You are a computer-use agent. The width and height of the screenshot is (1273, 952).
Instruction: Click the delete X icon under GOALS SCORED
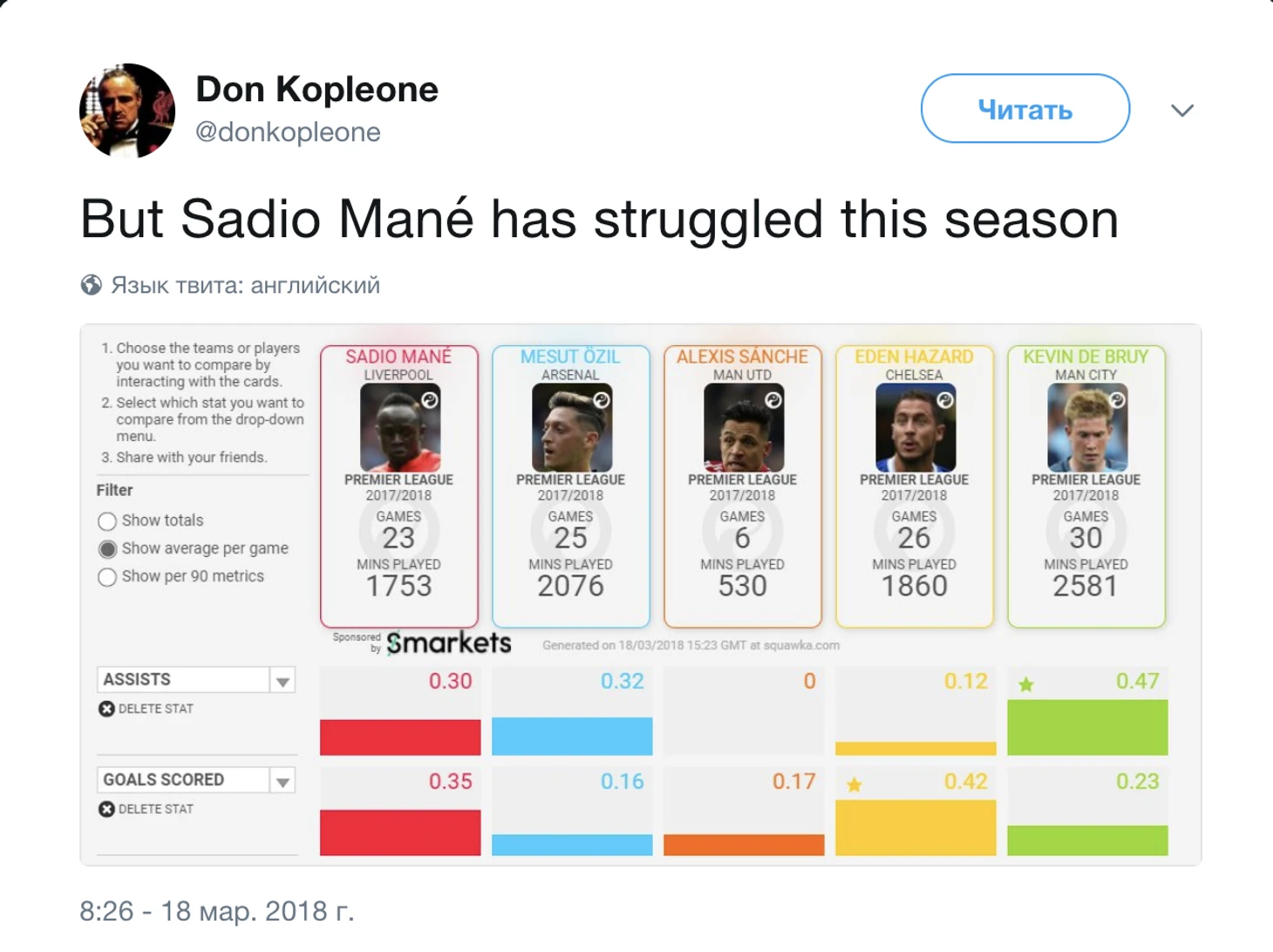click(x=107, y=809)
